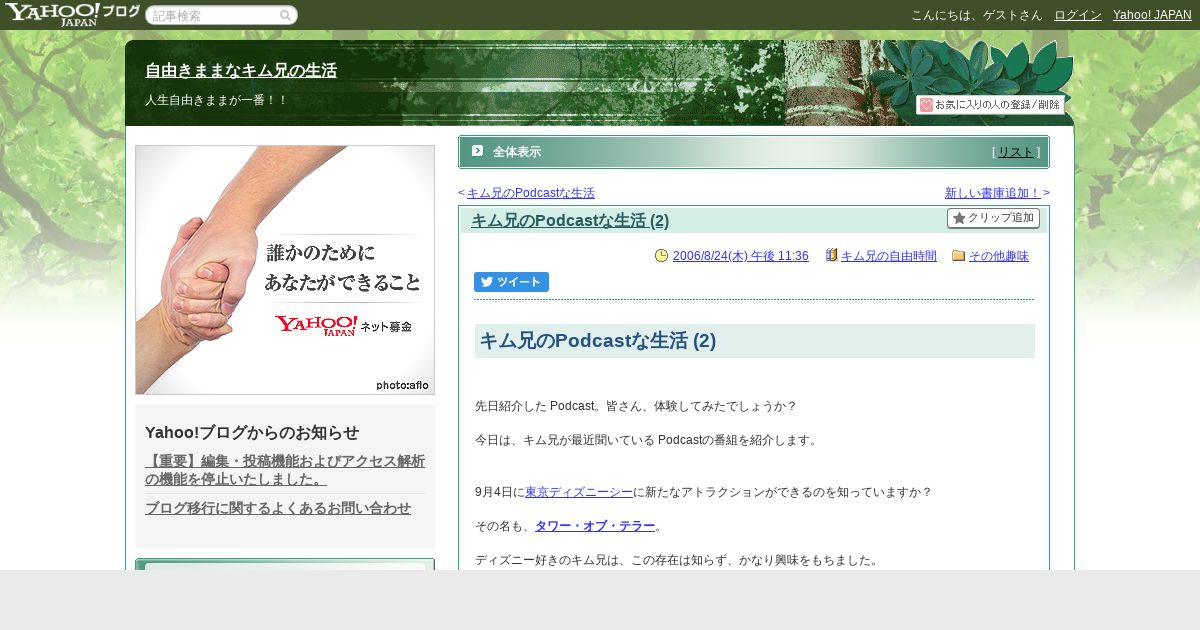Open ブログ移行に関するよくあるお問い合わせ link

click(278, 508)
